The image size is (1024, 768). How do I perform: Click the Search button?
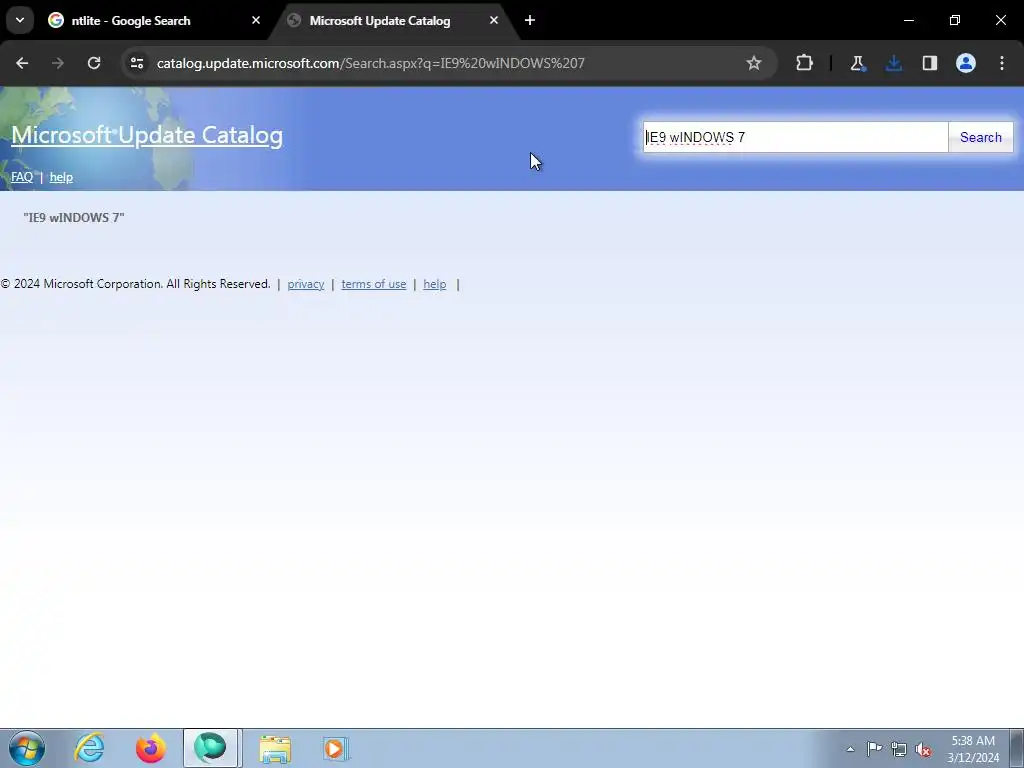pyautogui.click(x=981, y=137)
